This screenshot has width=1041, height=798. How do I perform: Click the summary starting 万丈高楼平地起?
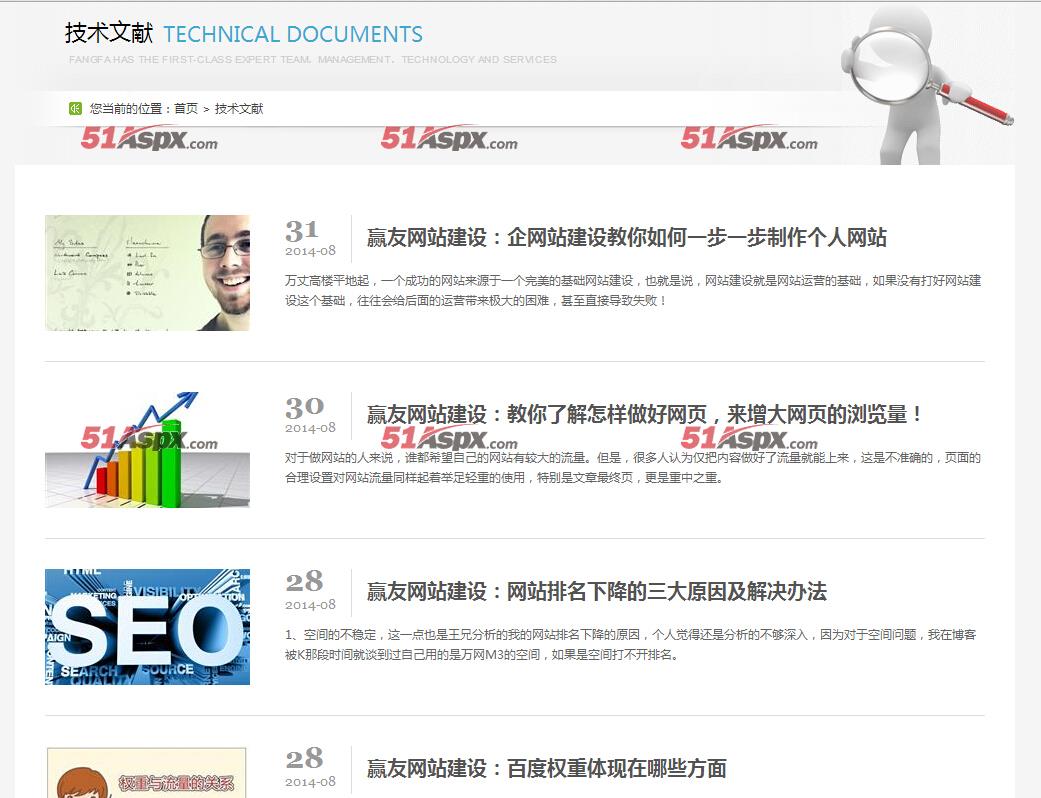(x=633, y=290)
